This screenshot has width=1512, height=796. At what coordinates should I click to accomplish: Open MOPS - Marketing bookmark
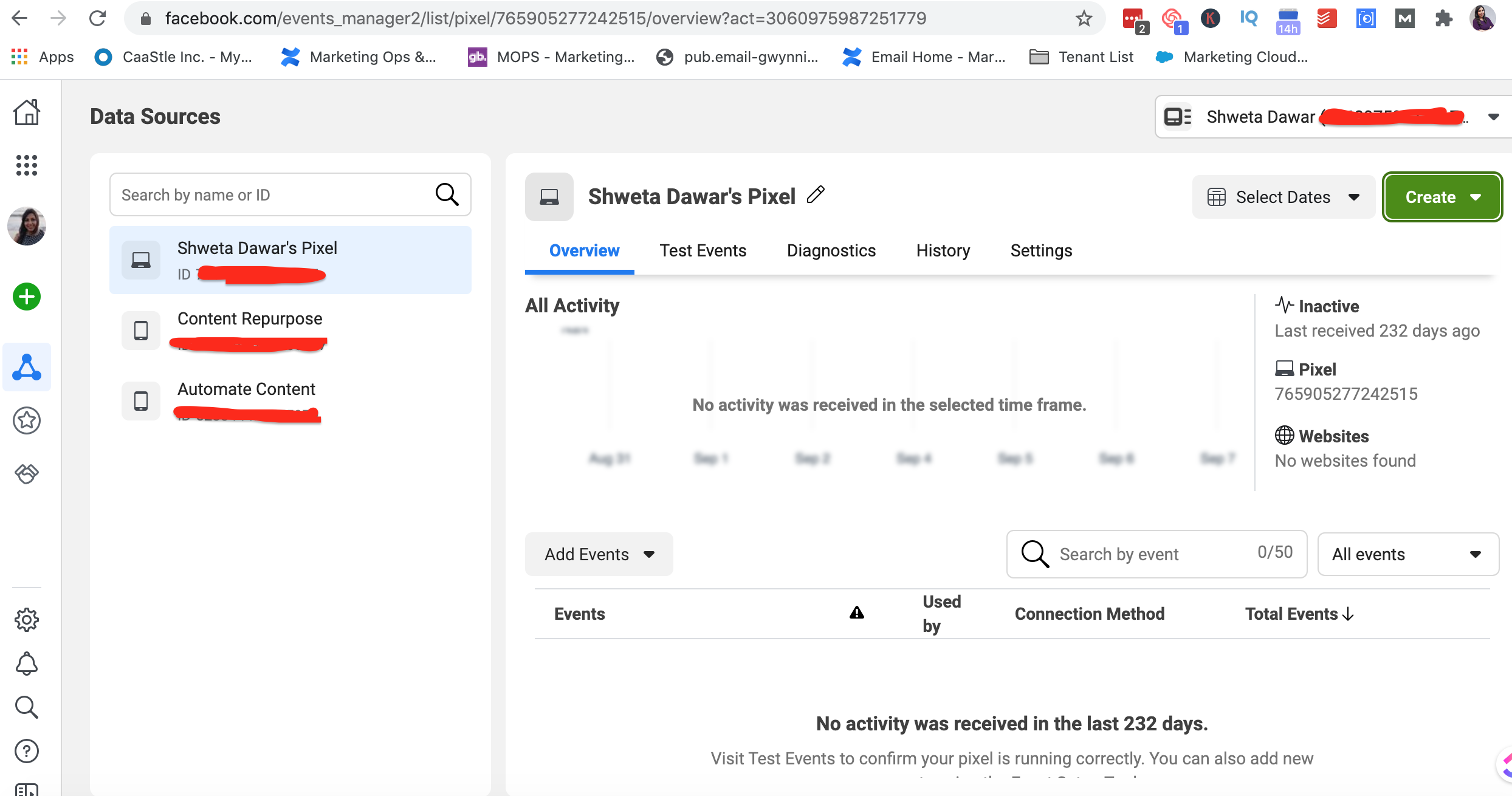[551, 57]
